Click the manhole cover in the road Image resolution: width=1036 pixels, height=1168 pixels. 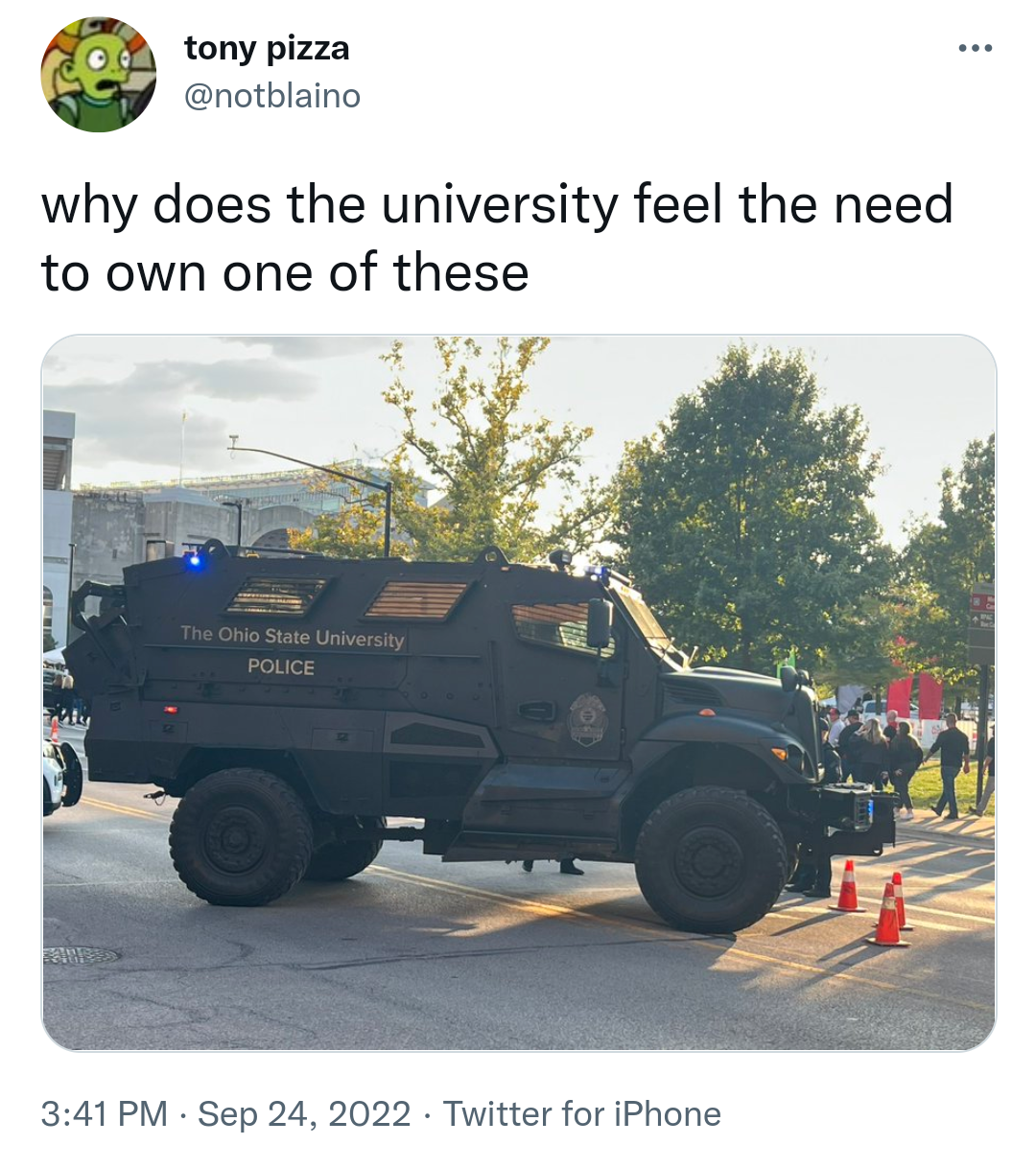pyautogui.click(x=81, y=955)
